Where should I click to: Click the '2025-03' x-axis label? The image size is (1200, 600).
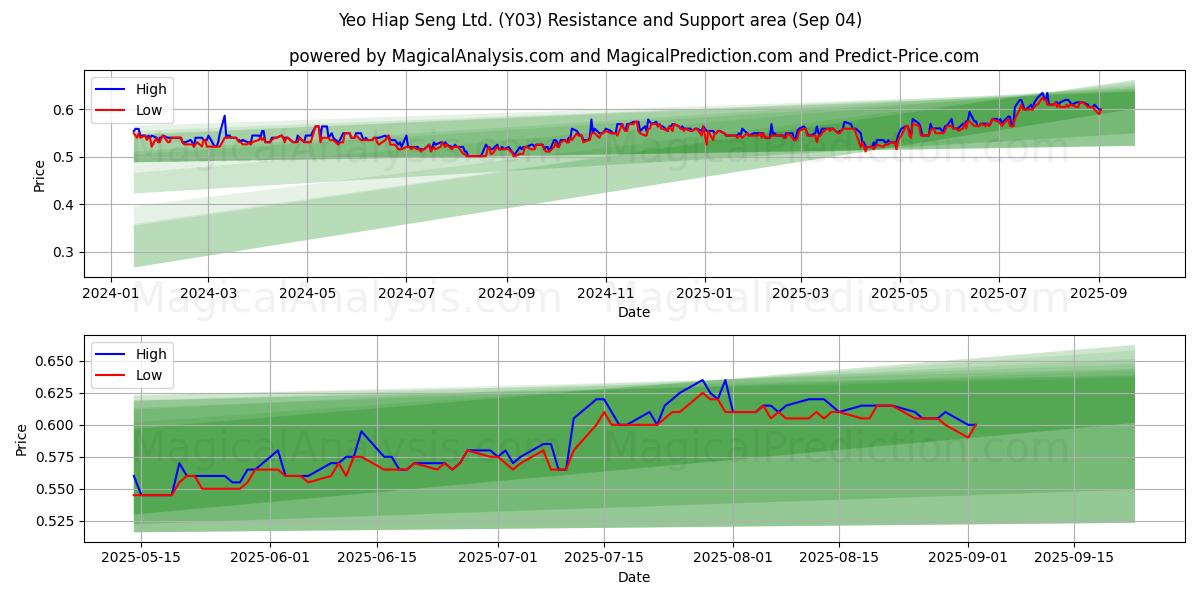pyautogui.click(x=801, y=294)
